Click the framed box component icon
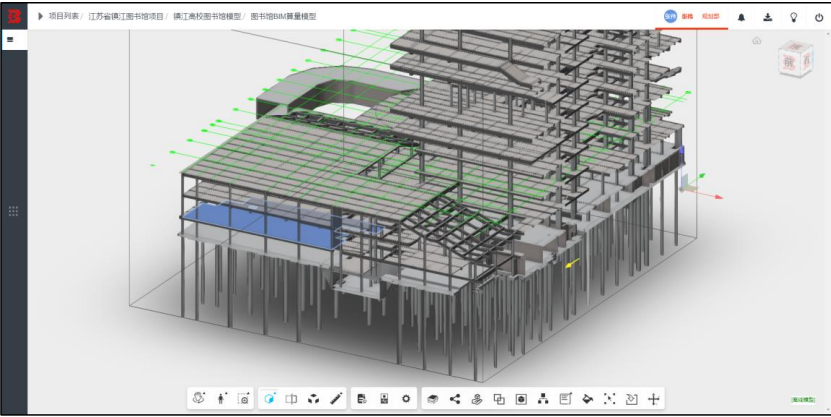 click(x=521, y=399)
